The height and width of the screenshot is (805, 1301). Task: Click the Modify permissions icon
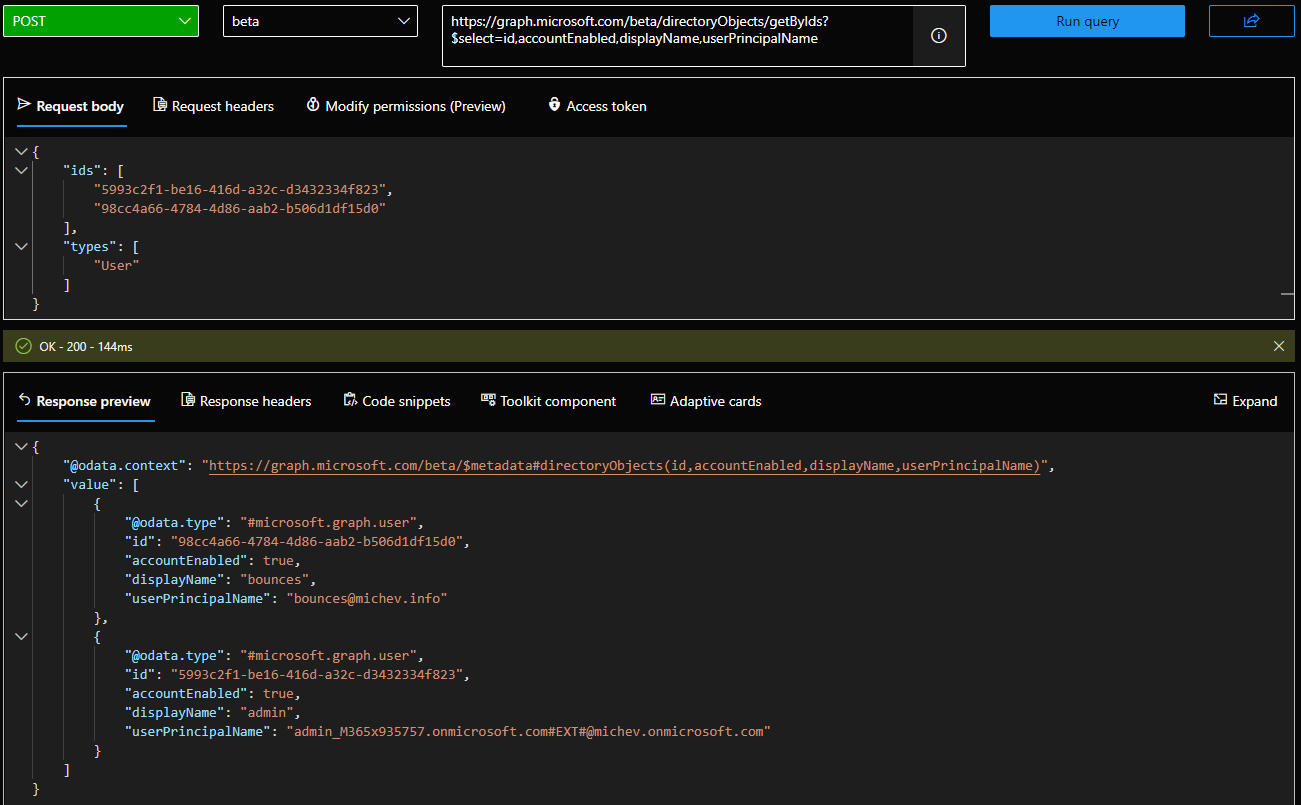pyautogui.click(x=313, y=105)
